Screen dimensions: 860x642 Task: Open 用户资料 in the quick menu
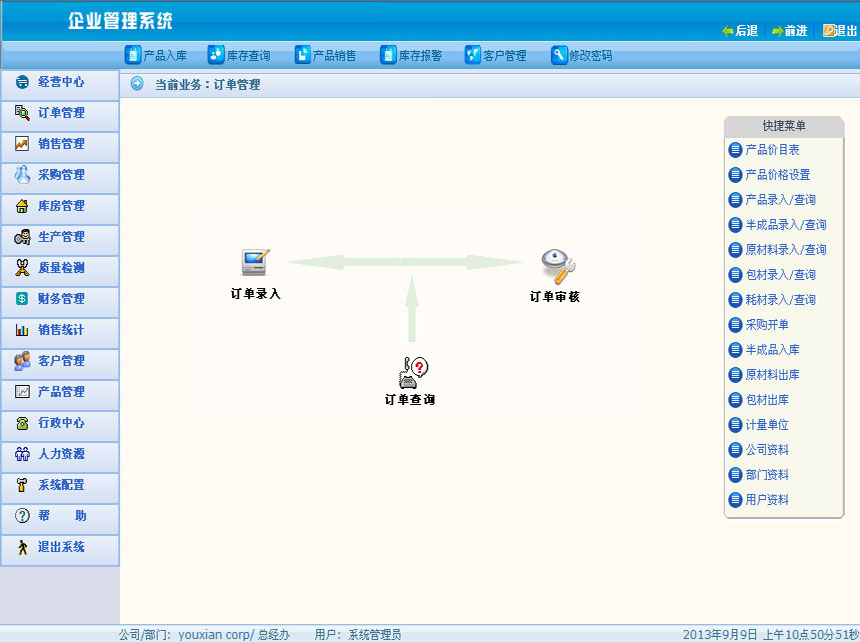(x=767, y=500)
